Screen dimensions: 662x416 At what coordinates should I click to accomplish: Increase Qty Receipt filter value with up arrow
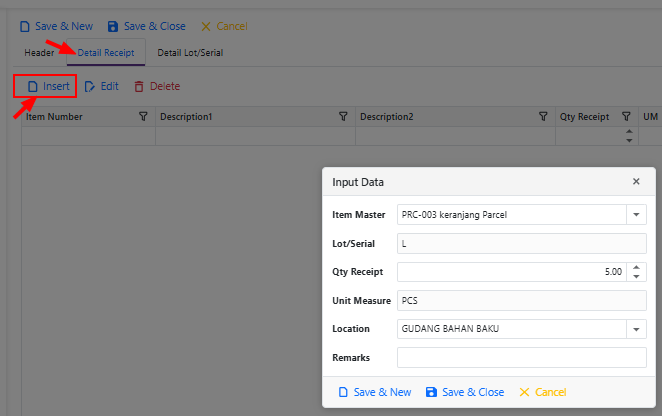pos(629,131)
